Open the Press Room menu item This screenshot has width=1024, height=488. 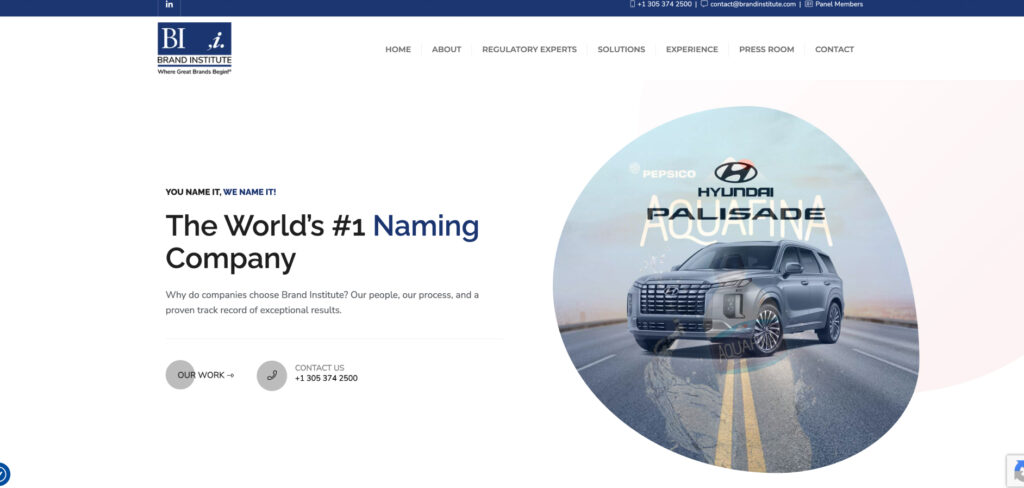pos(767,50)
